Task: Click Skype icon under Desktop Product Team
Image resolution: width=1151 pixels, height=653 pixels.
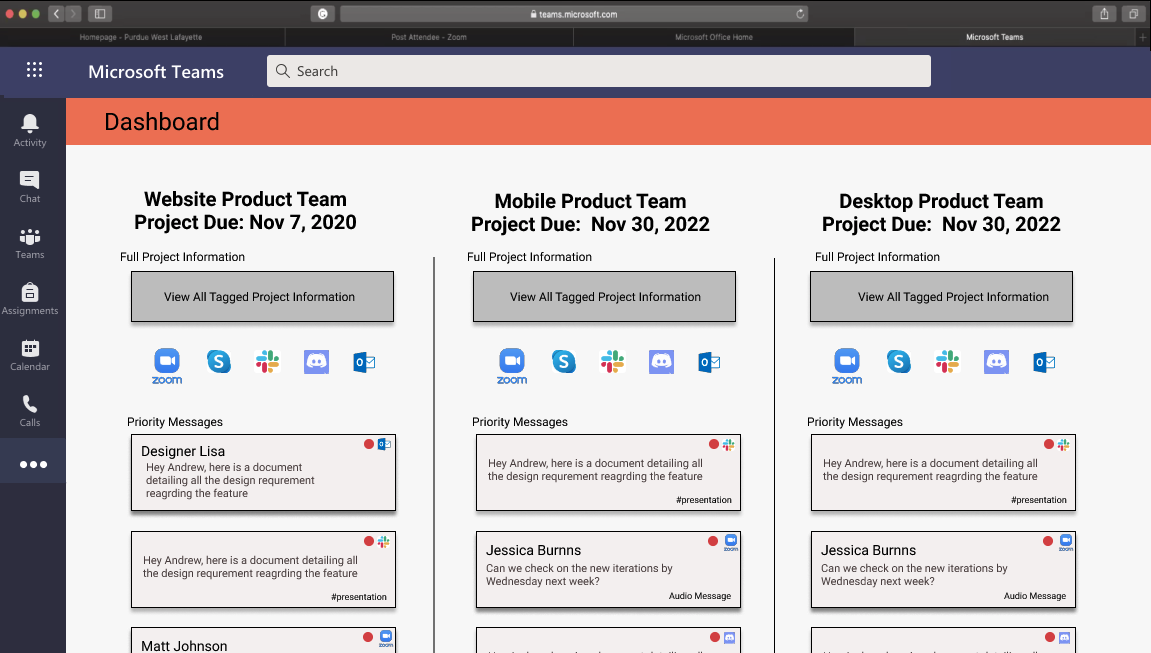Action: (x=898, y=362)
